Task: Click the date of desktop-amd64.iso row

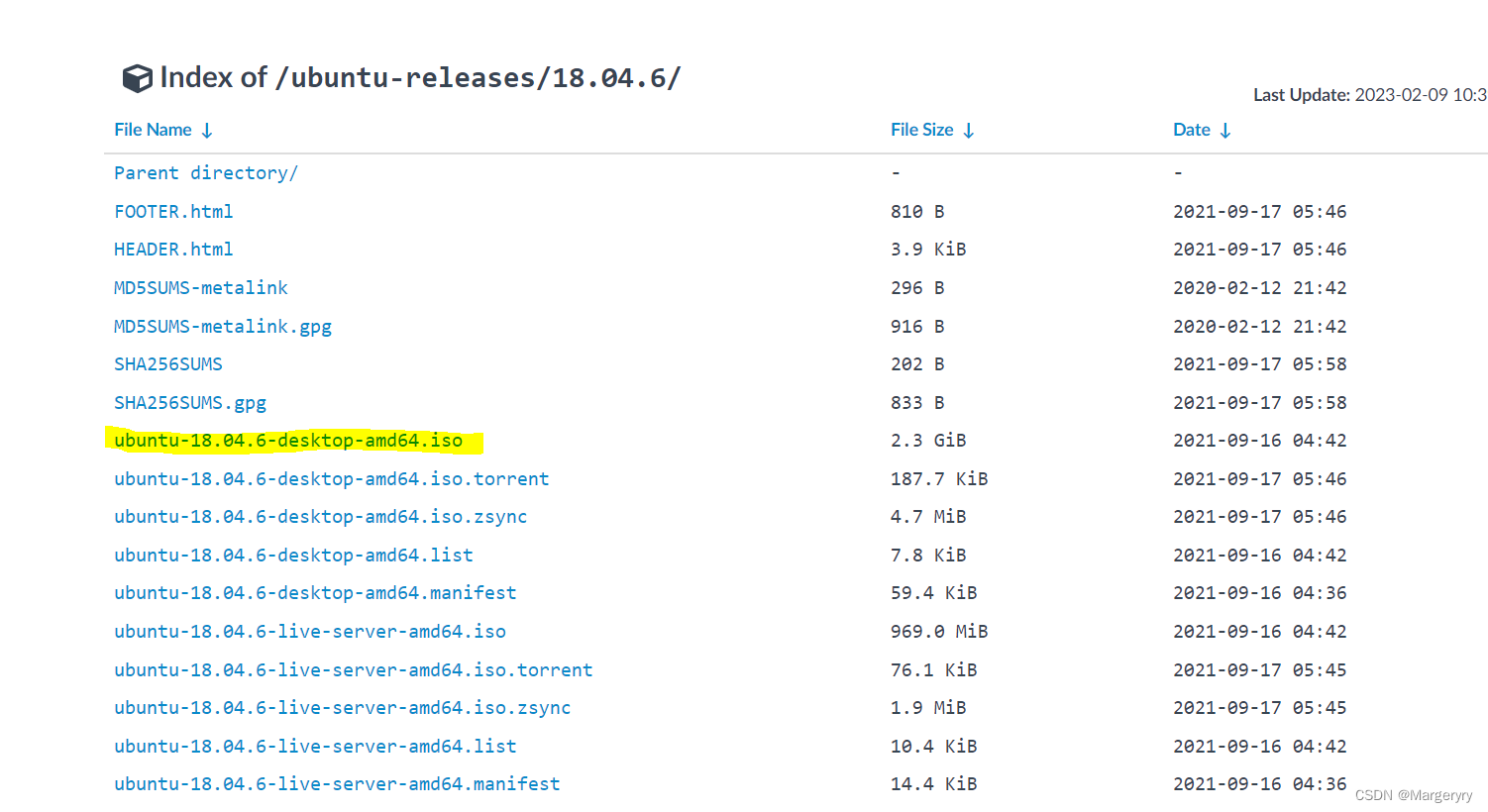Action: click(x=1260, y=441)
